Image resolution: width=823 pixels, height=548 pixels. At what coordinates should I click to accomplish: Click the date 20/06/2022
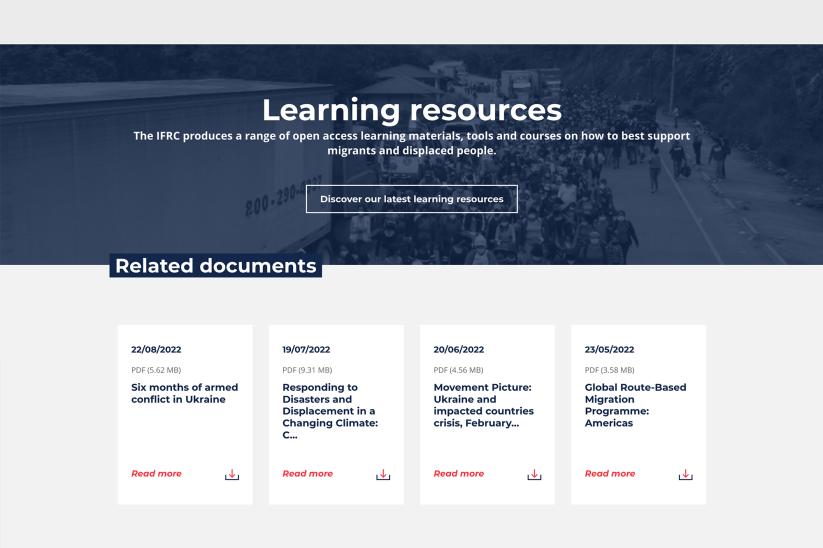(x=459, y=350)
